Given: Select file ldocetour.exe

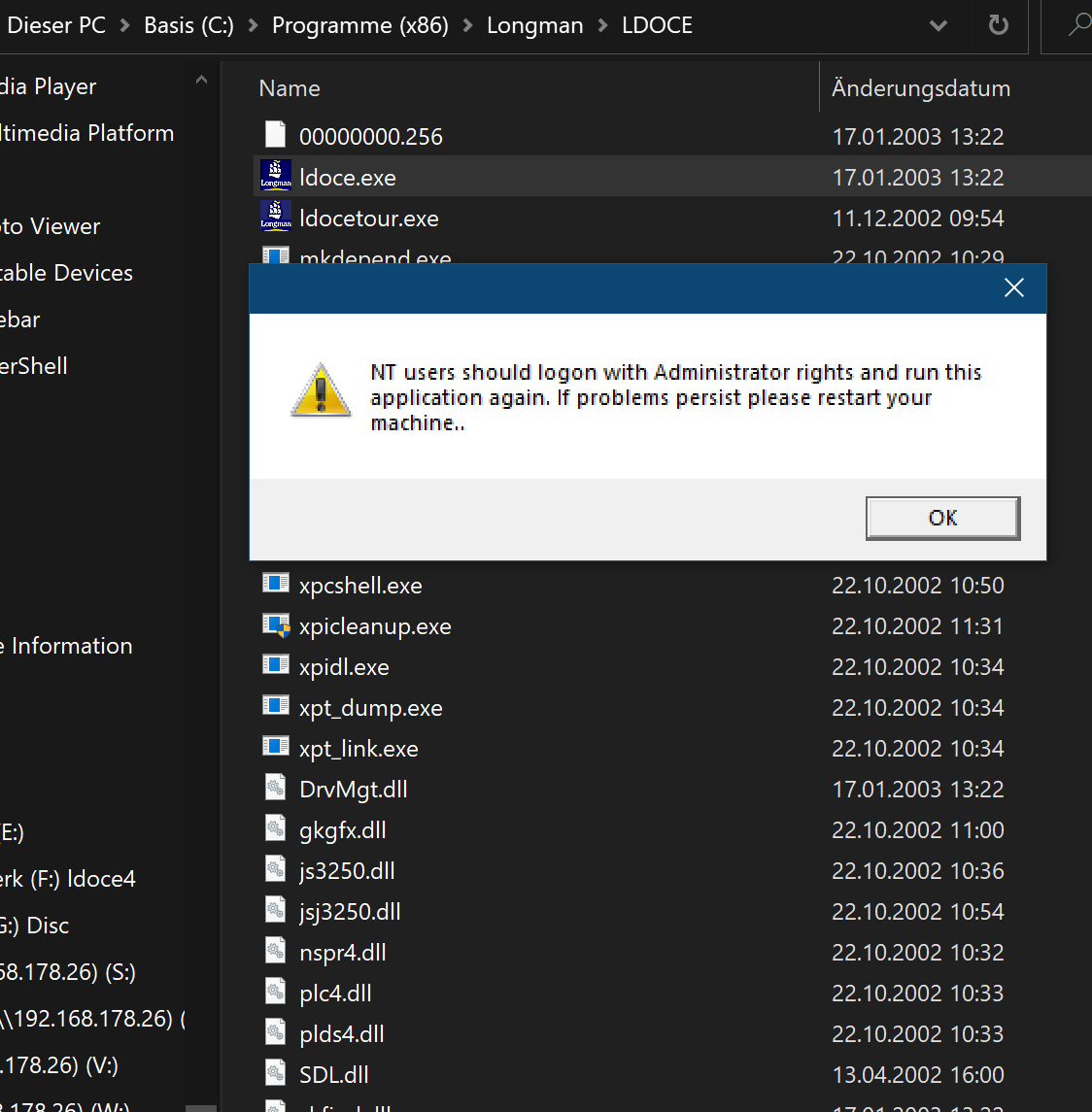Looking at the screenshot, I should coord(369,219).
